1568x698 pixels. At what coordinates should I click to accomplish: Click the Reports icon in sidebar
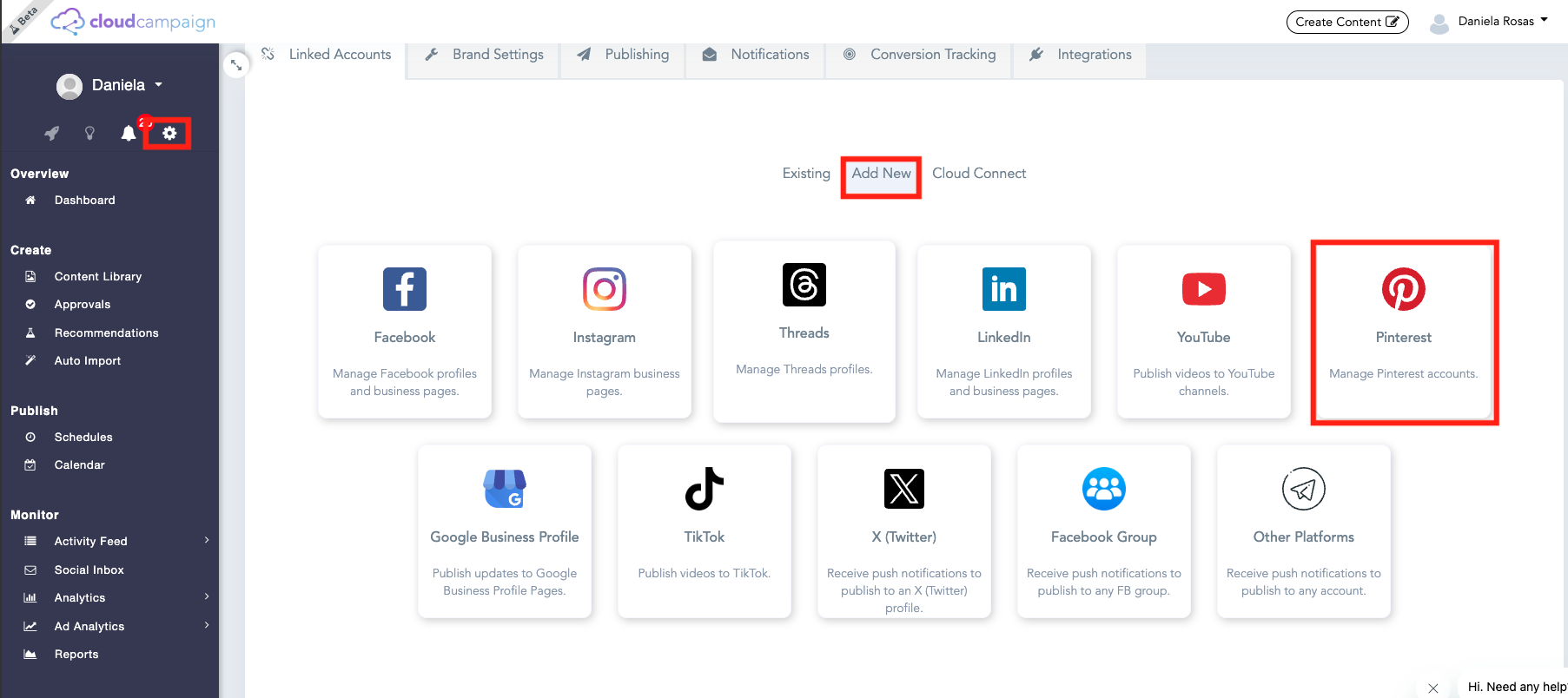click(30, 654)
